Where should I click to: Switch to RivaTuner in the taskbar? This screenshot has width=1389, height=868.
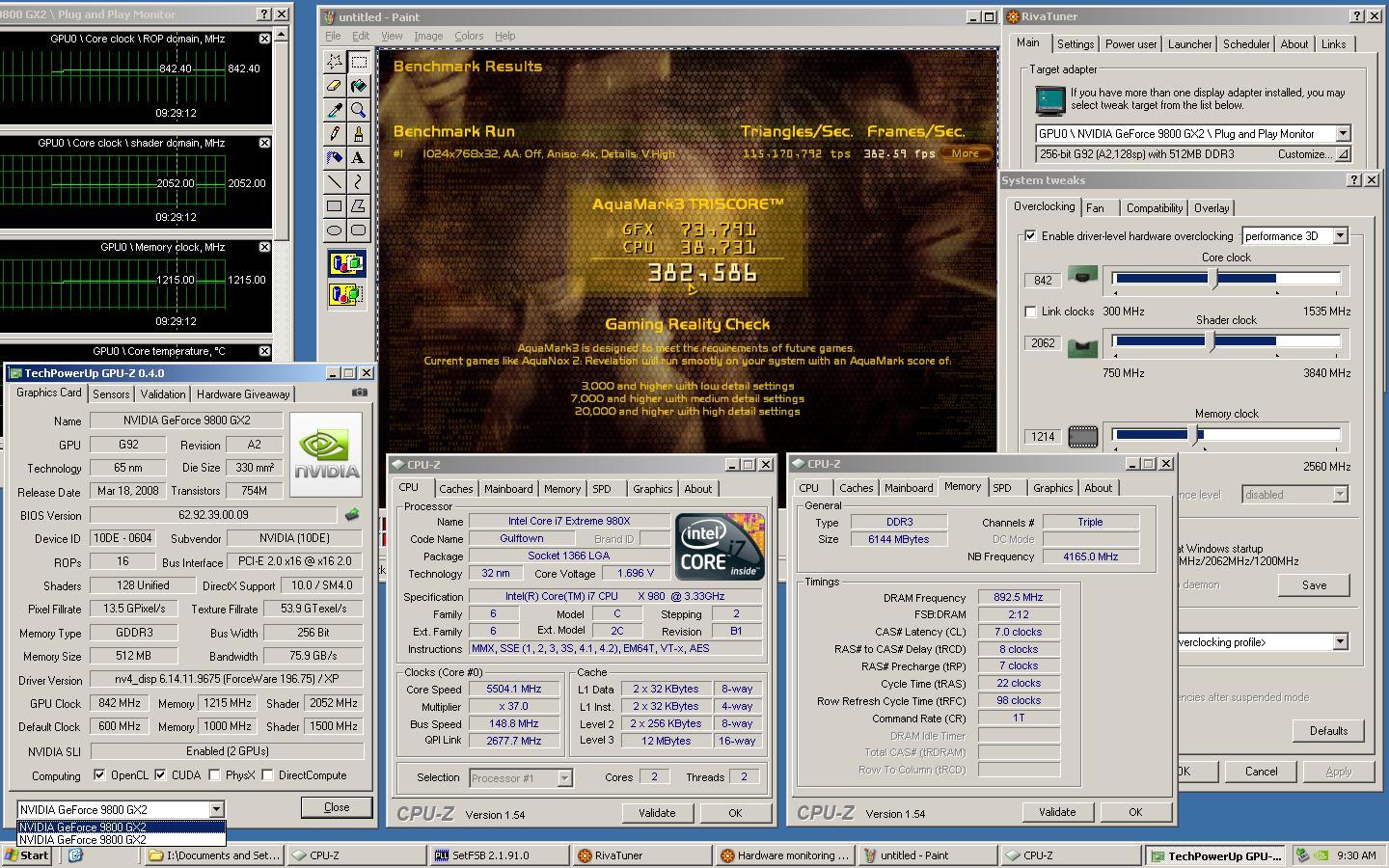pyautogui.click(x=641, y=854)
